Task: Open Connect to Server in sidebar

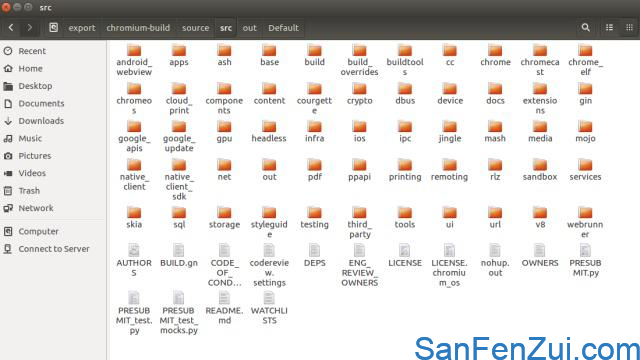Action: tap(53, 249)
